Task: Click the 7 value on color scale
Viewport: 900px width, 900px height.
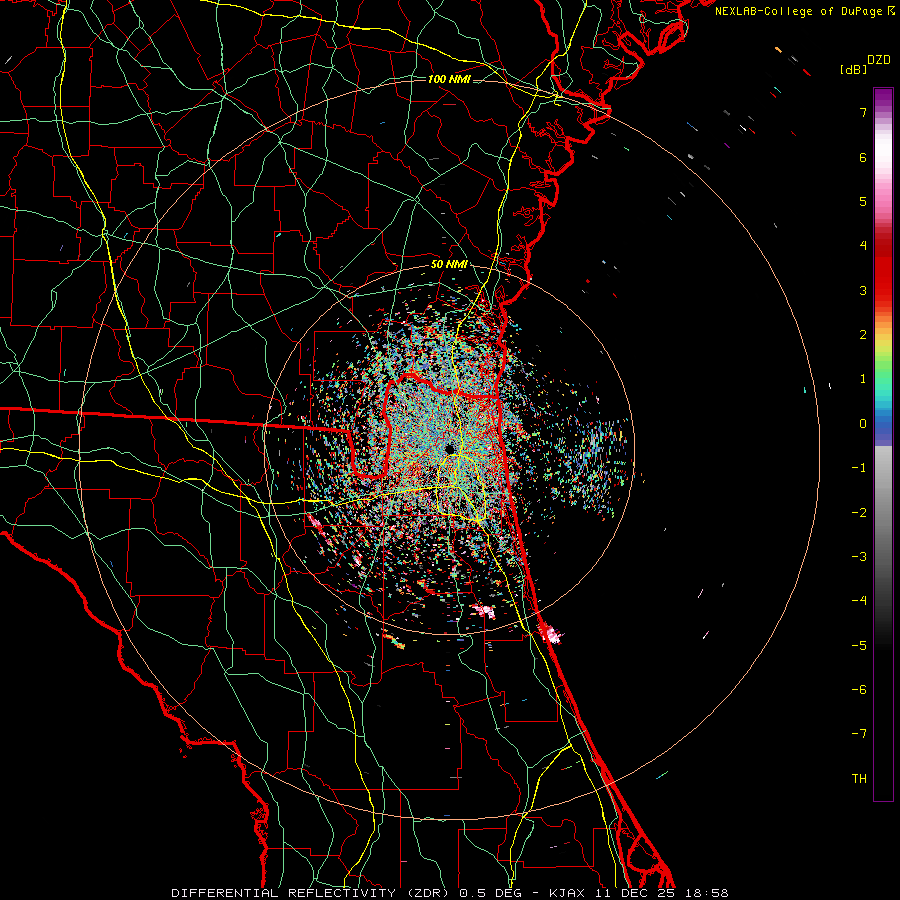Action: [863, 112]
